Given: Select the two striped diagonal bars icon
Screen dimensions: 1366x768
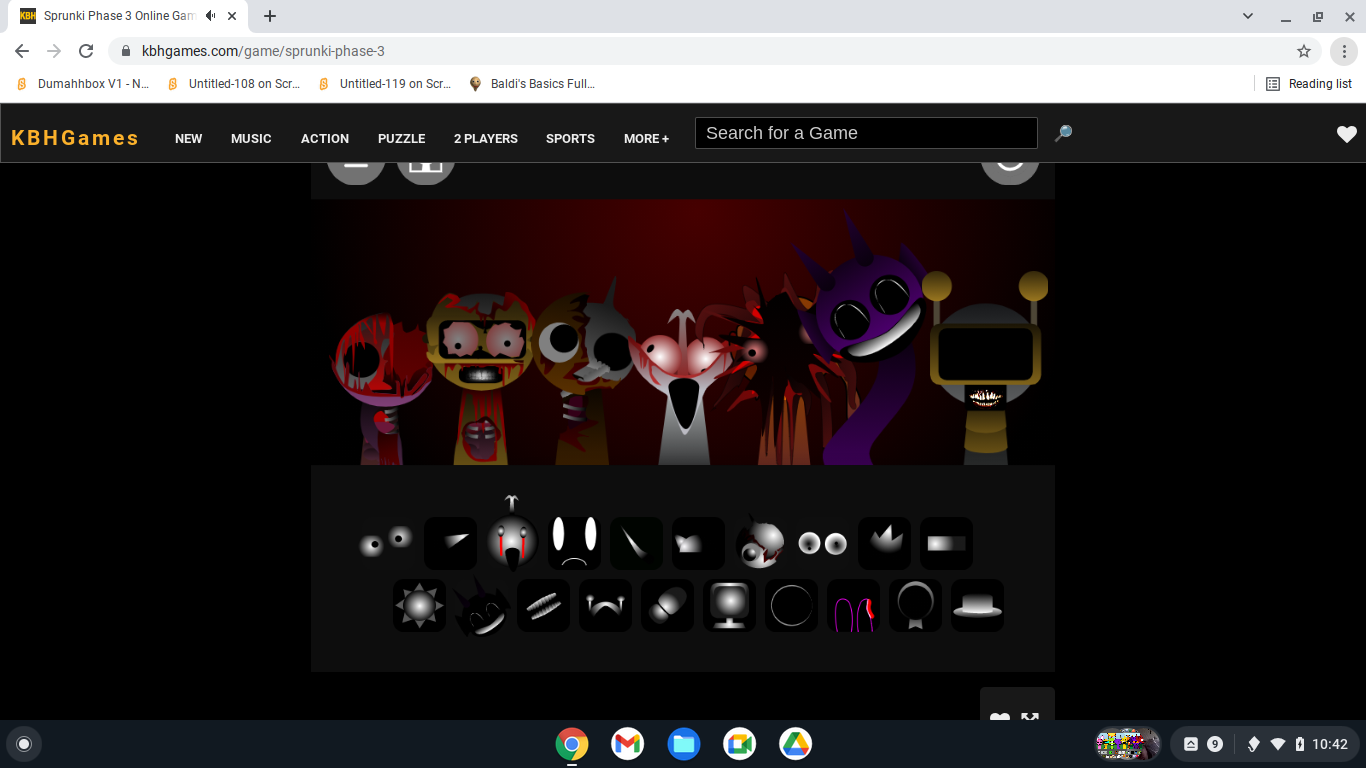Looking at the screenshot, I should pos(543,605).
